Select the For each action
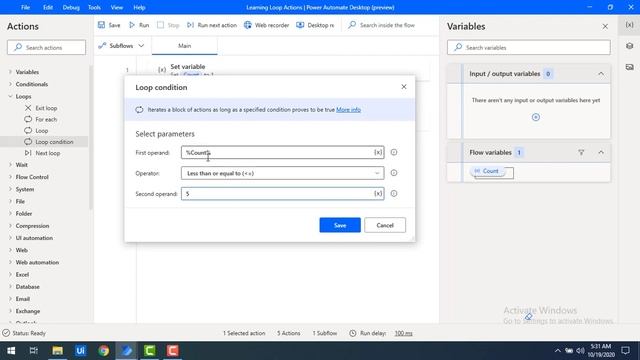 (x=46, y=119)
